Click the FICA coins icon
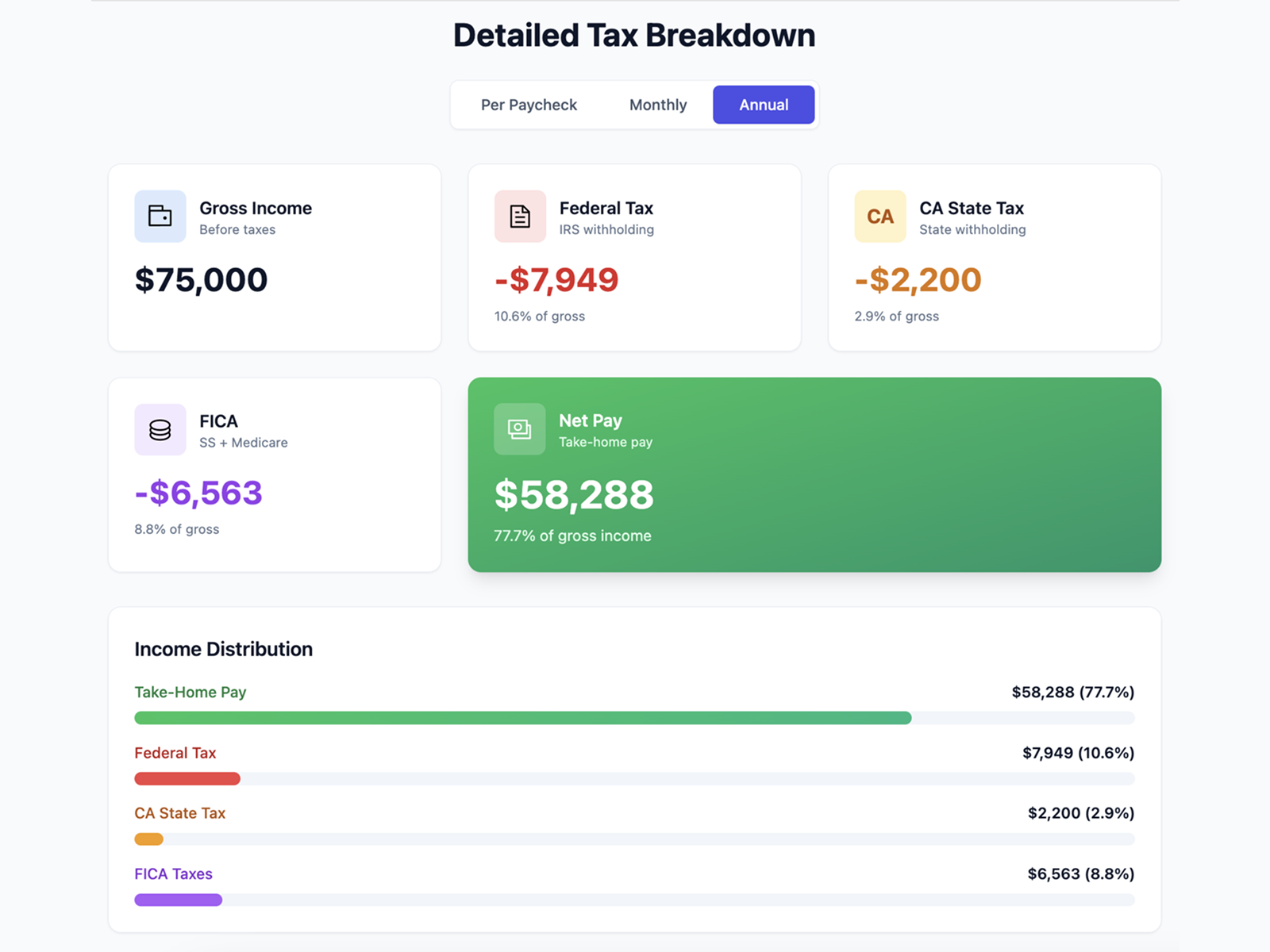The image size is (1270, 952). pos(160,429)
